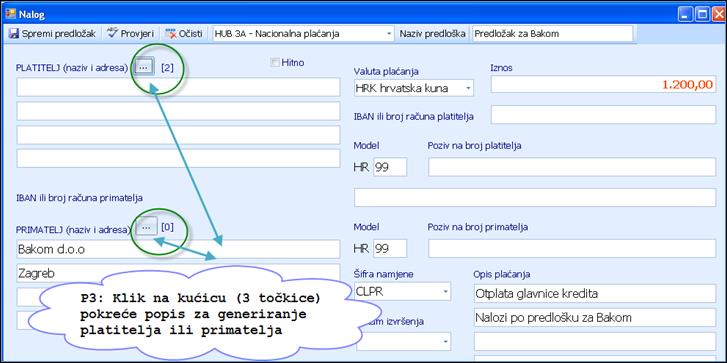The height and width of the screenshot is (363, 727).
Task: Open the datum izvršenja dropdown
Action: click(x=445, y=342)
